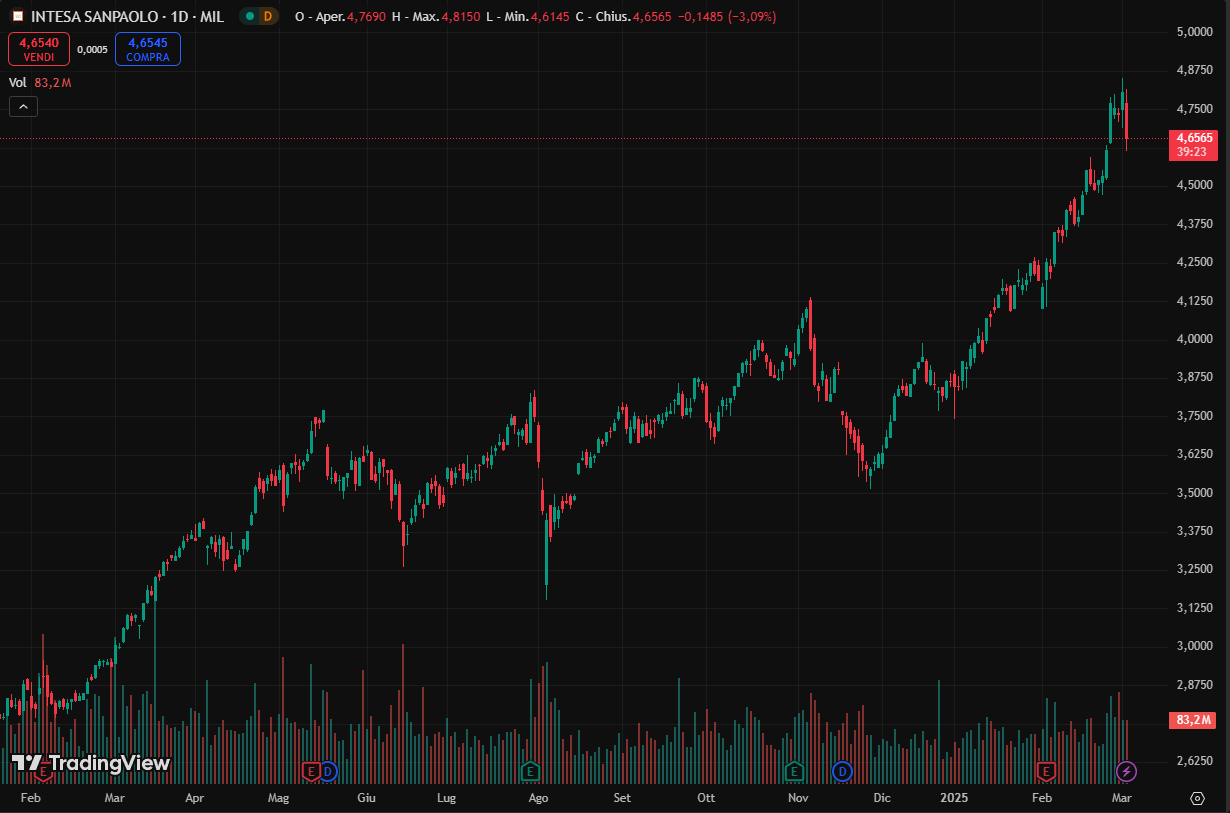Click the 3,6250 price axis label
This screenshot has width=1230, height=813.
tap(1195, 454)
